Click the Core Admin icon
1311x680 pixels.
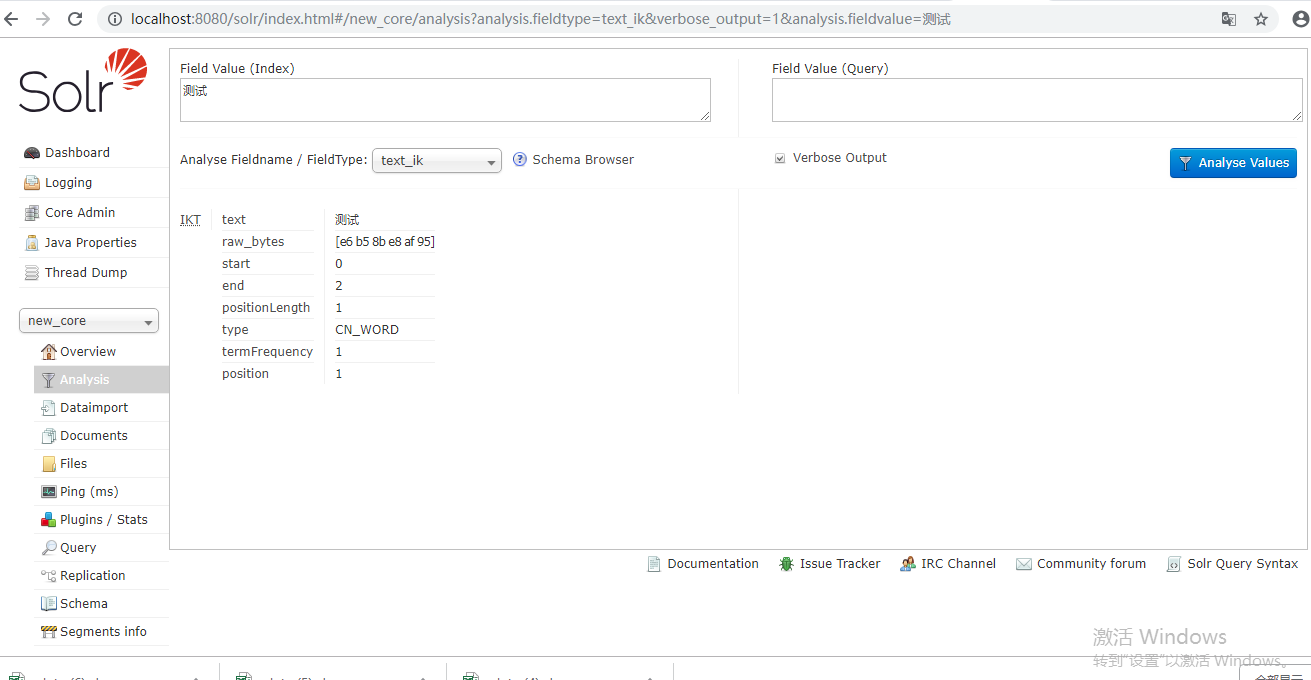(32, 213)
